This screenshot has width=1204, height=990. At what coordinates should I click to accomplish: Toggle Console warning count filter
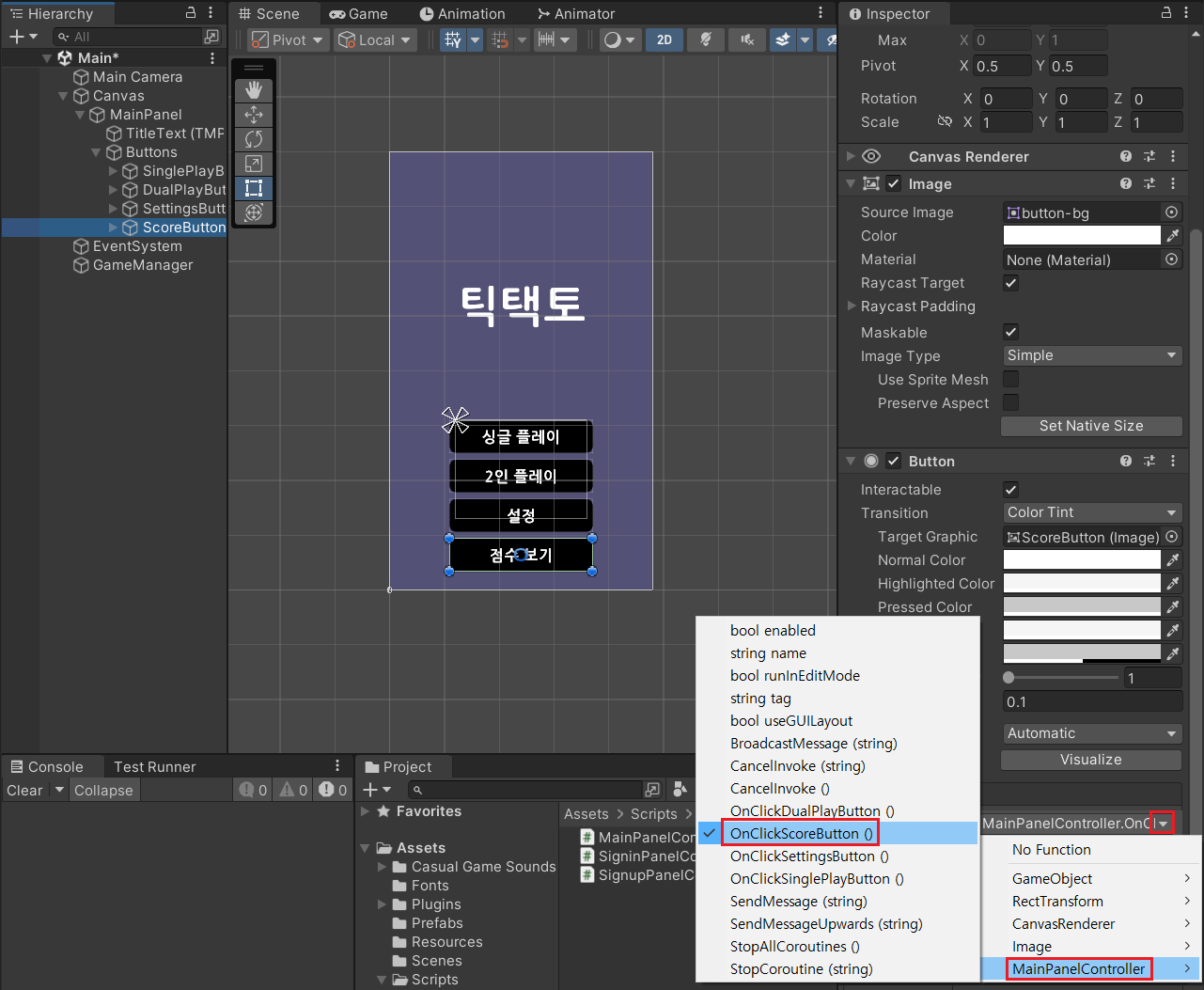point(294,790)
